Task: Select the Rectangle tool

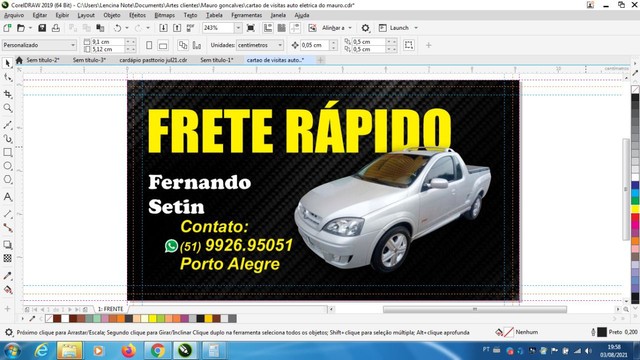Action: click(7, 152)
